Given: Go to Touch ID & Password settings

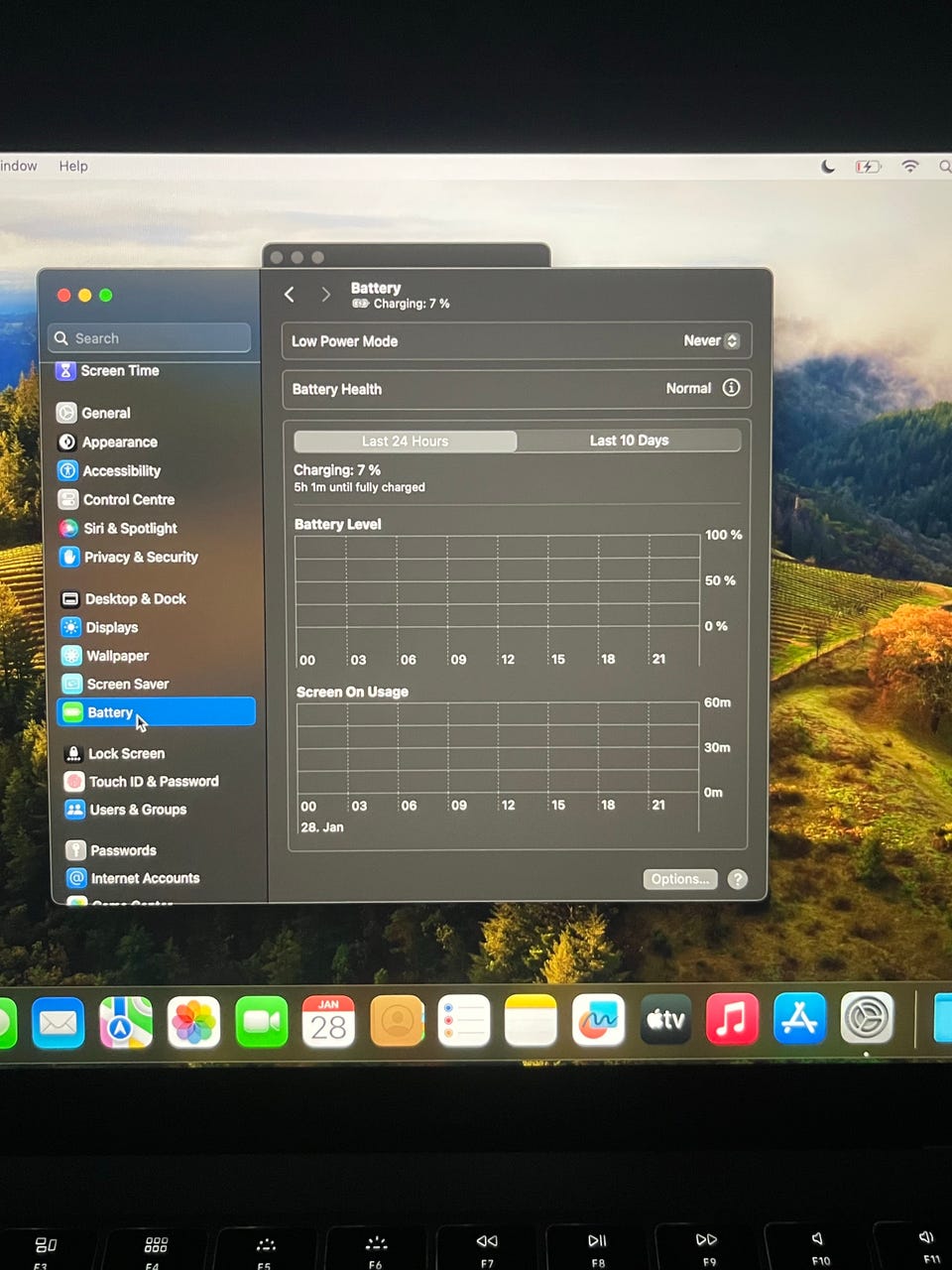Looking at the screenshot, I should pyautogui.click(x=153, y=781).
